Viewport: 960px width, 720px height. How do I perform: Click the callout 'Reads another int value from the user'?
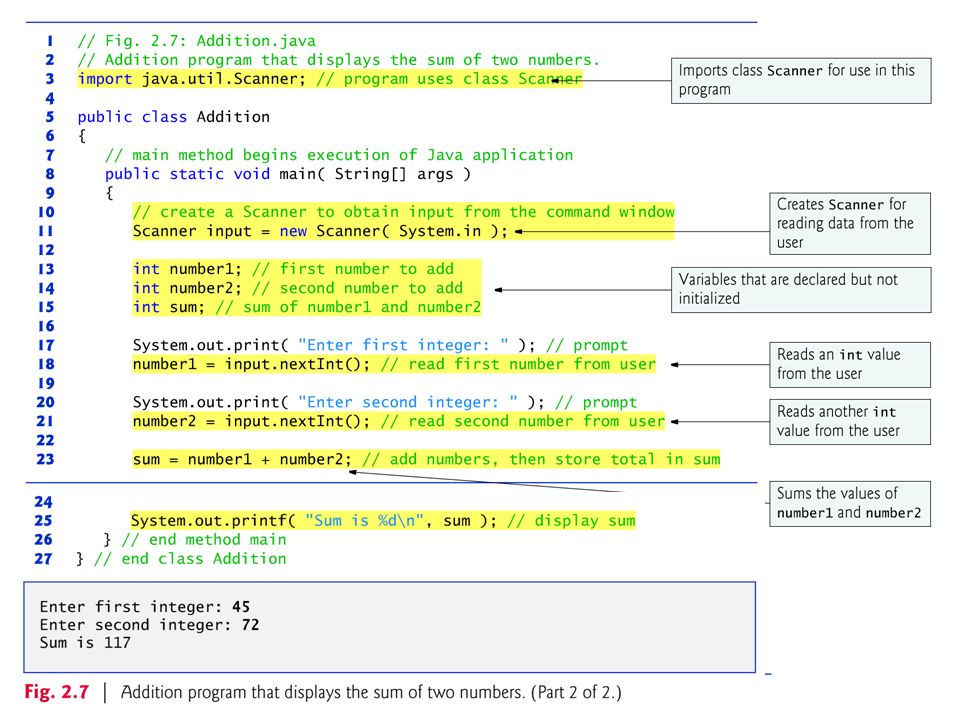tap(850, 422)
